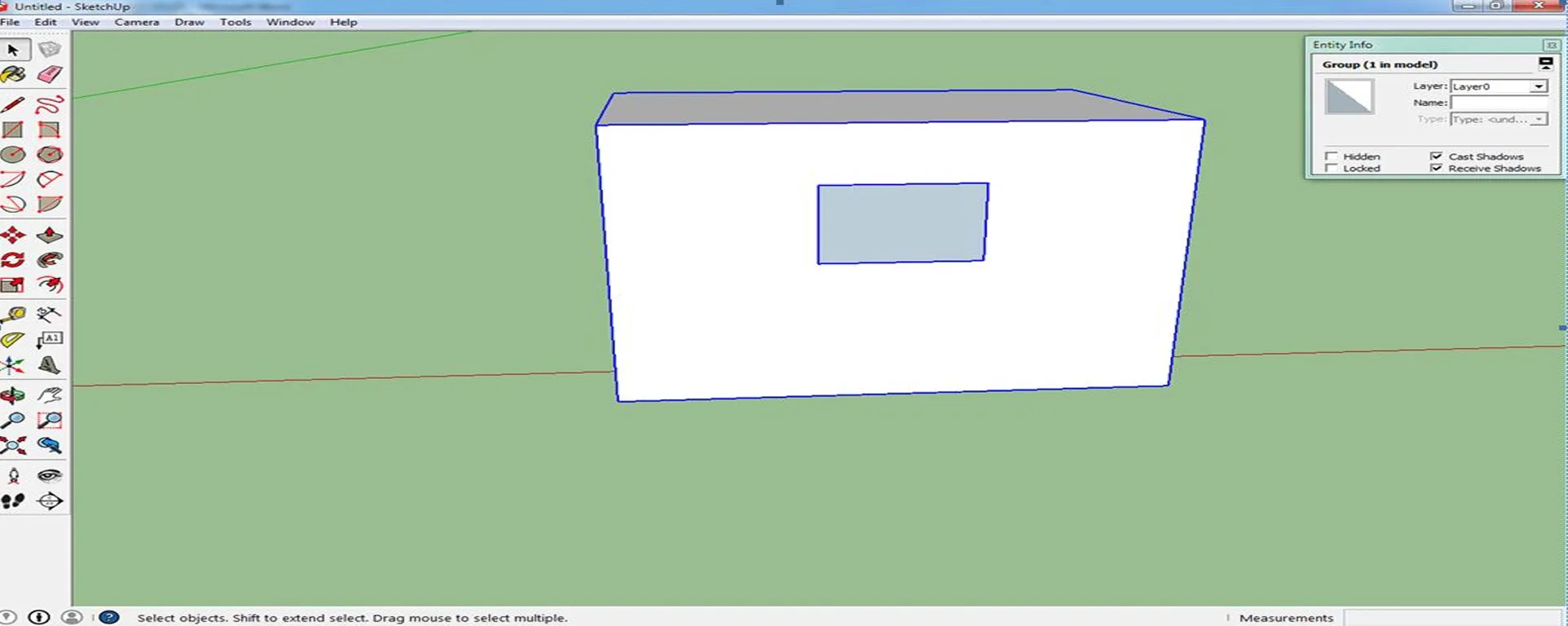The image size is (1568, 626).
Task: Pick the Axes tool
Action: point(14,364)
